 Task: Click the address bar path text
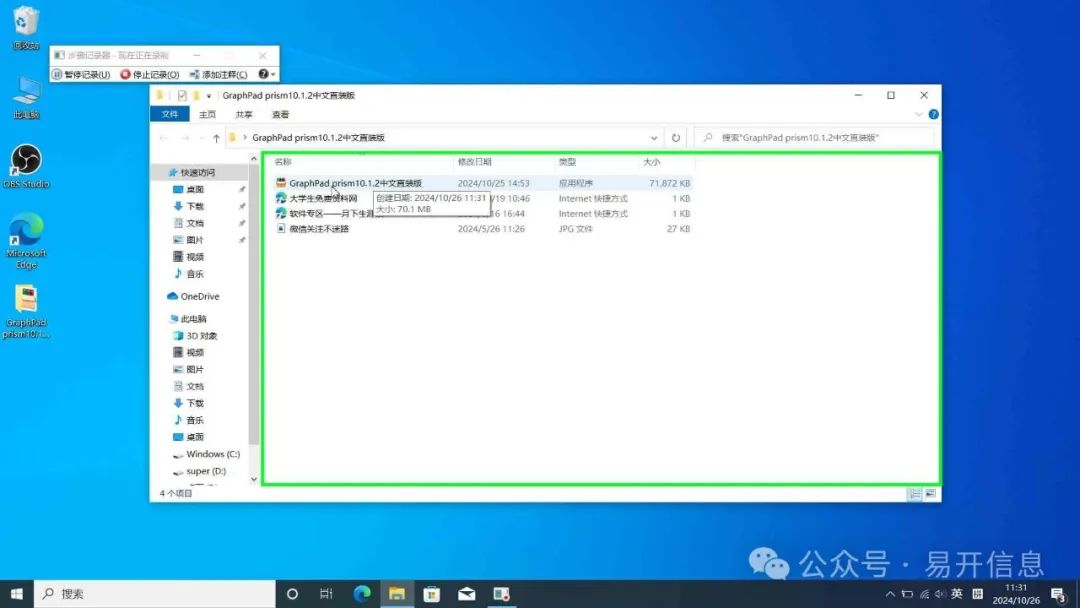[318, 138]
